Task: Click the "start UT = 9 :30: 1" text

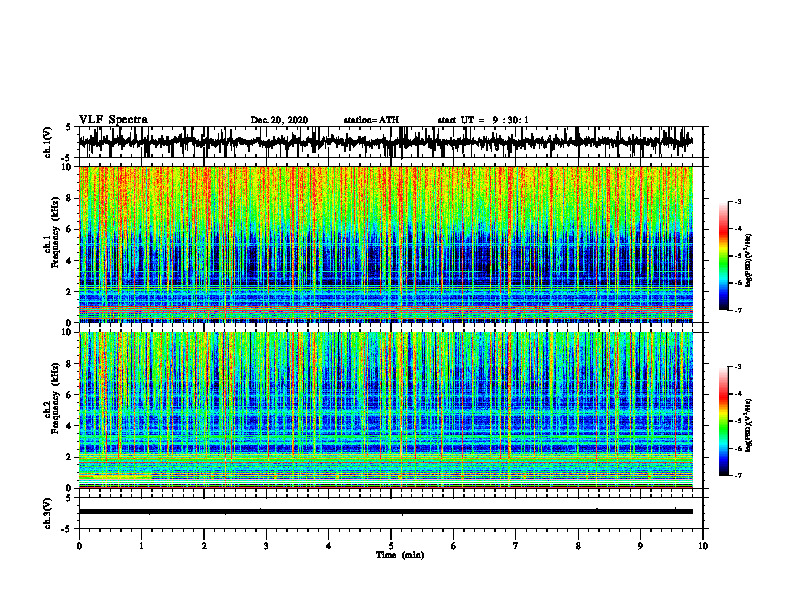Action: [x=483, y=120]
